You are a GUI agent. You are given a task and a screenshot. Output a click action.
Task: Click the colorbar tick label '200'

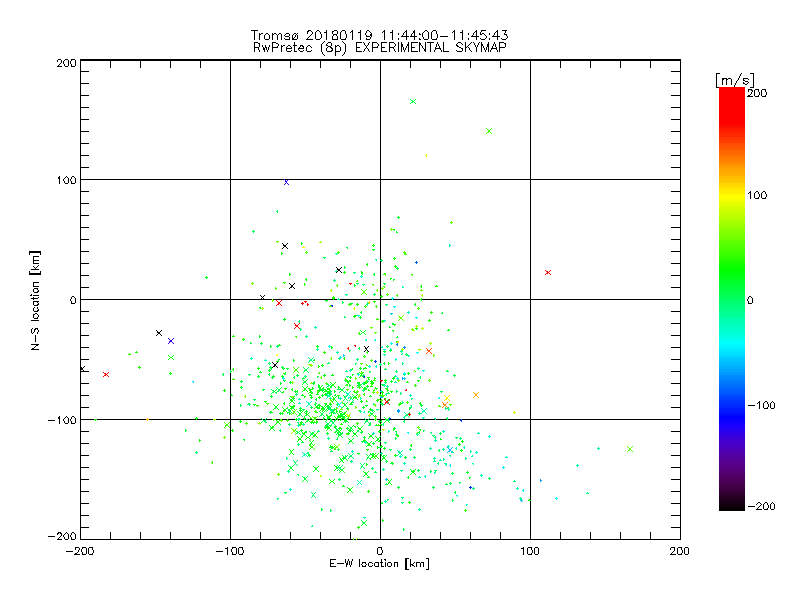point(757,93)
